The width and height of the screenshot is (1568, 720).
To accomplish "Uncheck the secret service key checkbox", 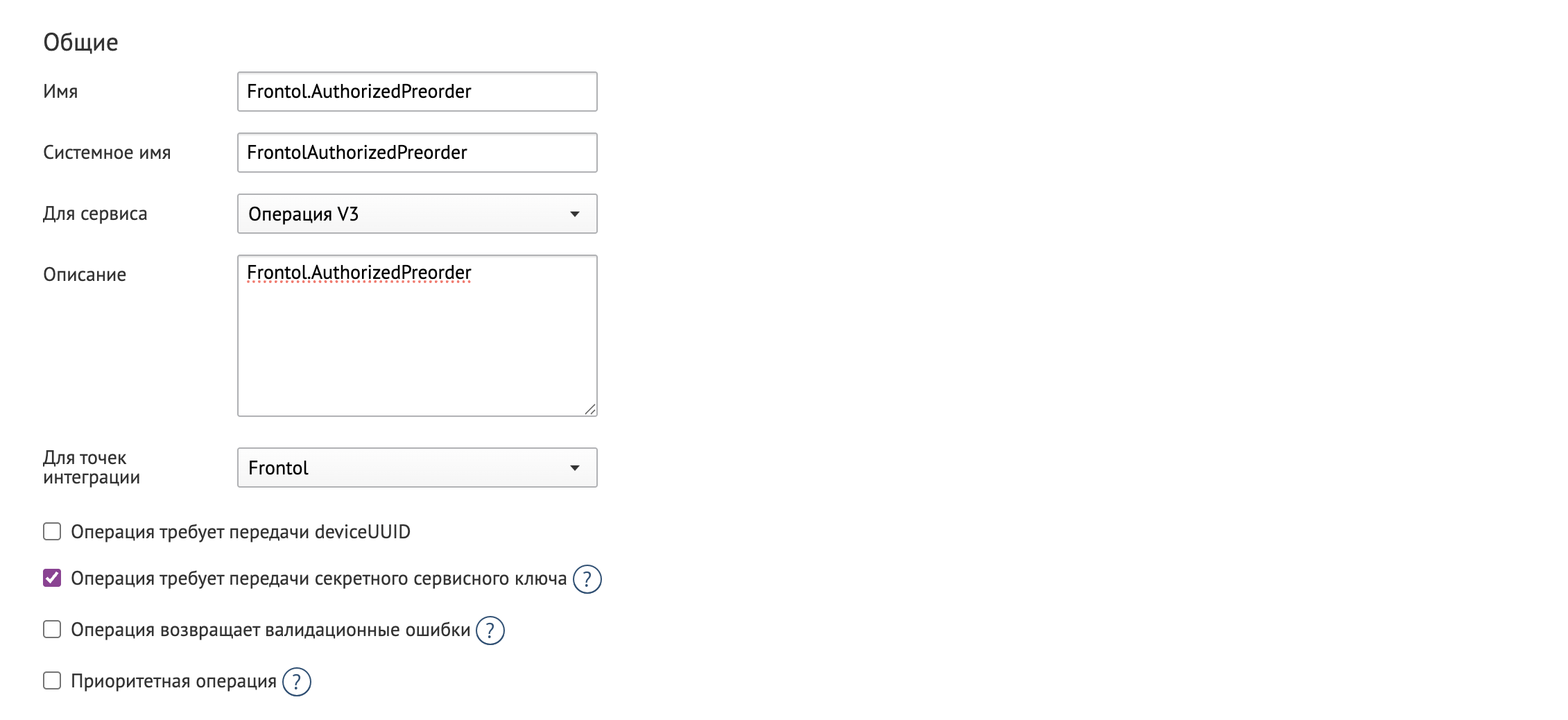I will (x=52, y=578).
